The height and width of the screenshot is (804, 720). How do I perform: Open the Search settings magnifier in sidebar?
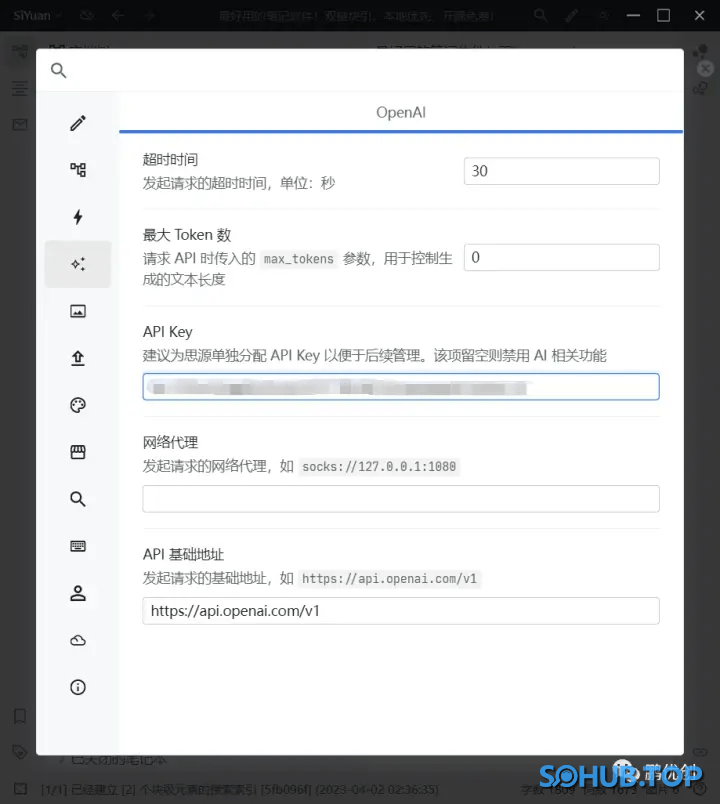click(x=78, y=499)
